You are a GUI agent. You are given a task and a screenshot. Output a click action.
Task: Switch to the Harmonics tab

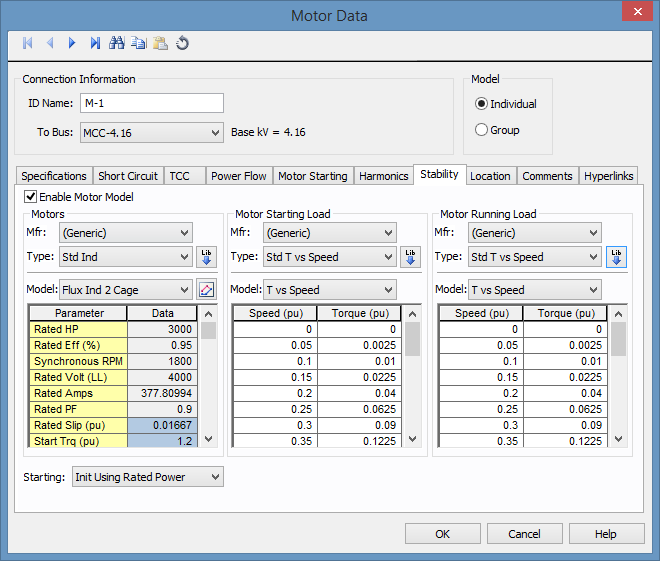(x=383, y=176)
